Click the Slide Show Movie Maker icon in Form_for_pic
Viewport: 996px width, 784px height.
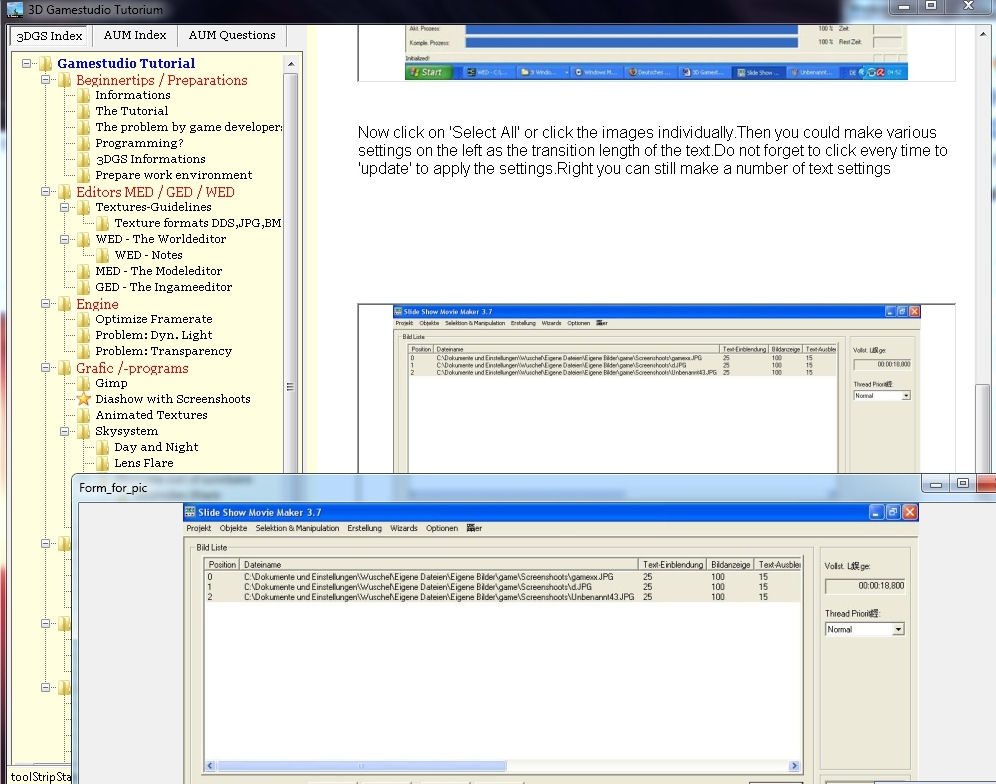coord(190,512)
